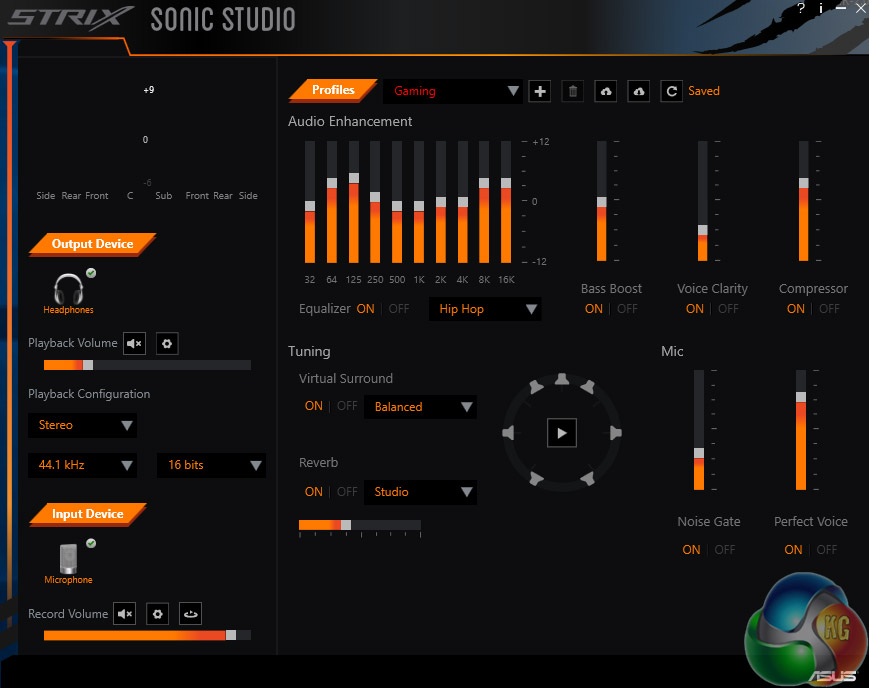Reset profile with the refresh icon
Screen dimensions: 869x688
(671, 91)
